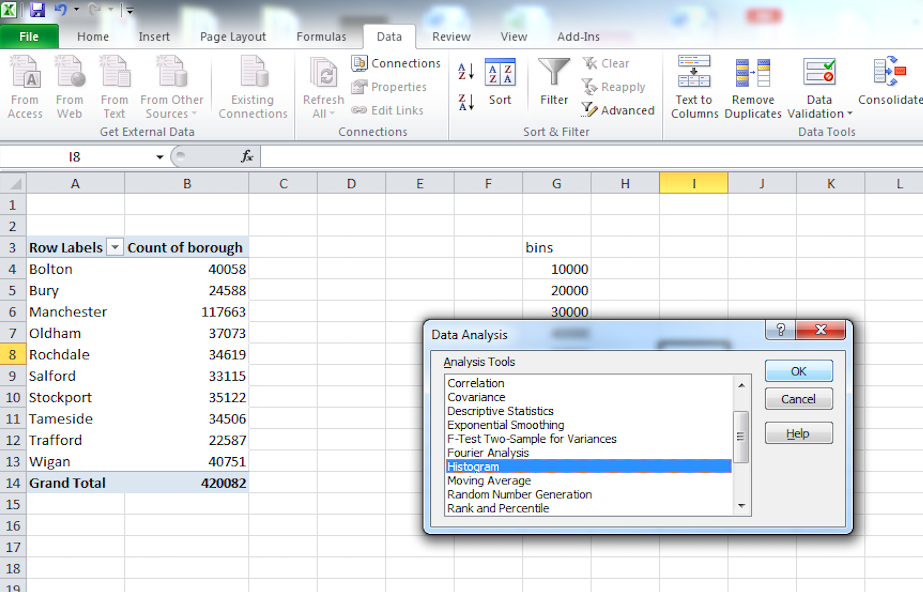923x592 pixels.
Task: Switch to the Formulas ribbon tab
Action: [321, 37]
